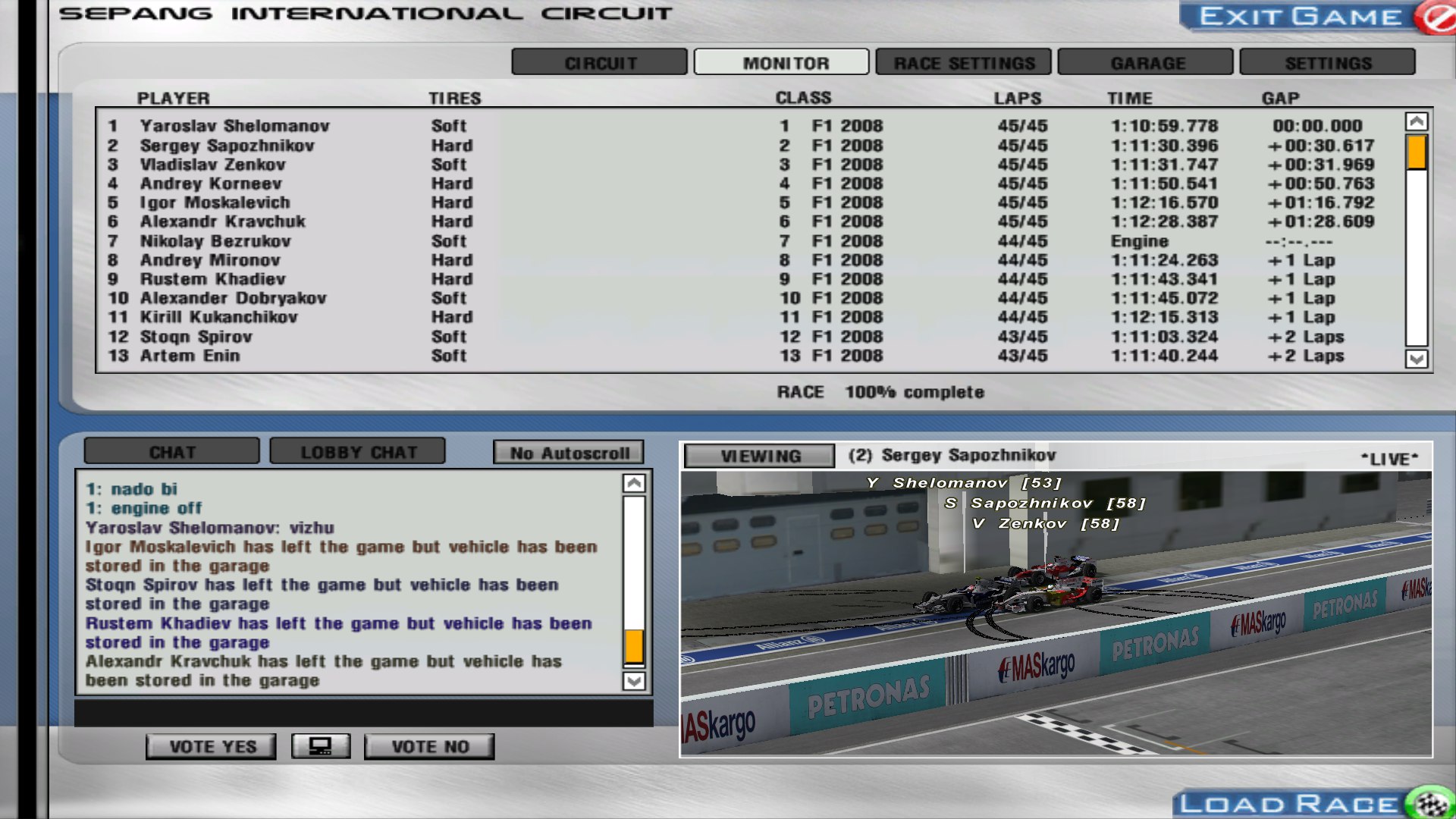Image resolution: width=1456 pixels, height=819 pixels.
Task: Open the Garage tab
Action: coord(1146,63)
